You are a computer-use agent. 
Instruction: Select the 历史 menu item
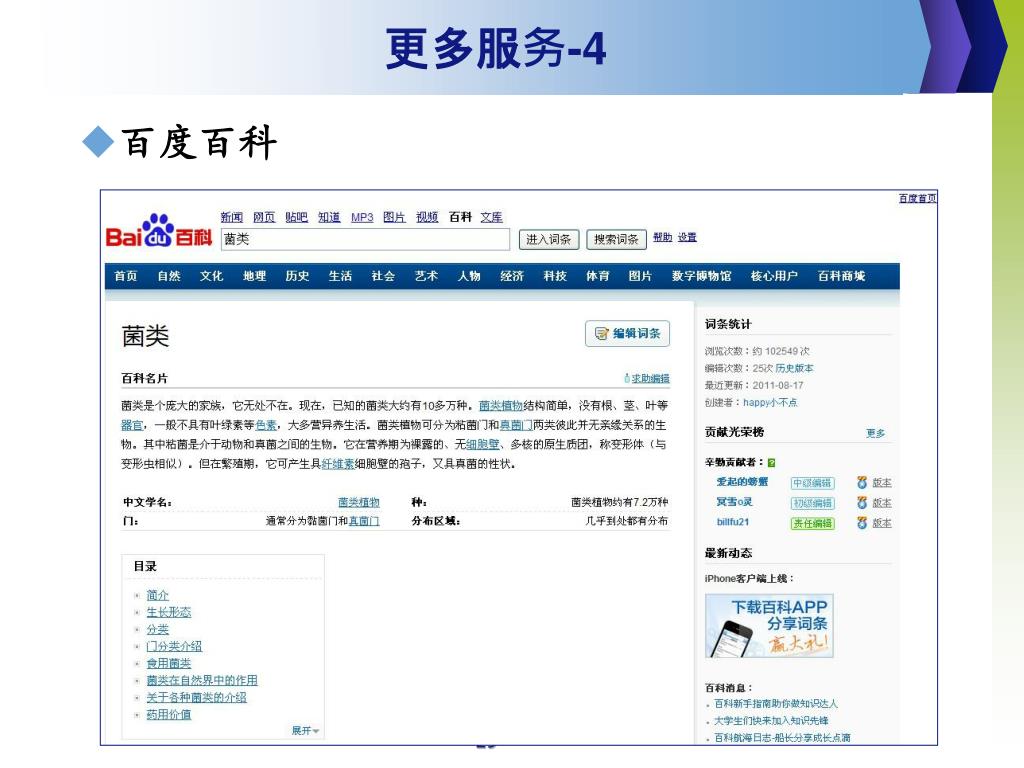pyautogui.click(x=298, y=276)
